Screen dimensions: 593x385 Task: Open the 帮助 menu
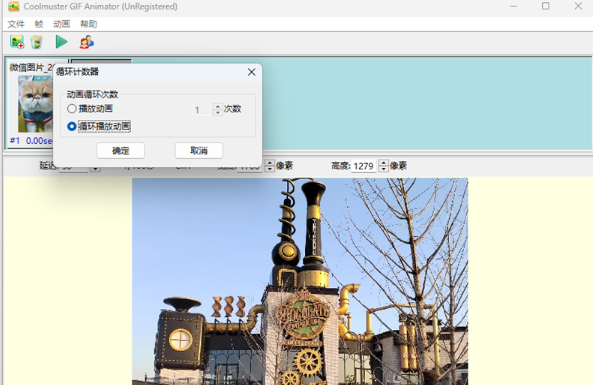(88, 24)
